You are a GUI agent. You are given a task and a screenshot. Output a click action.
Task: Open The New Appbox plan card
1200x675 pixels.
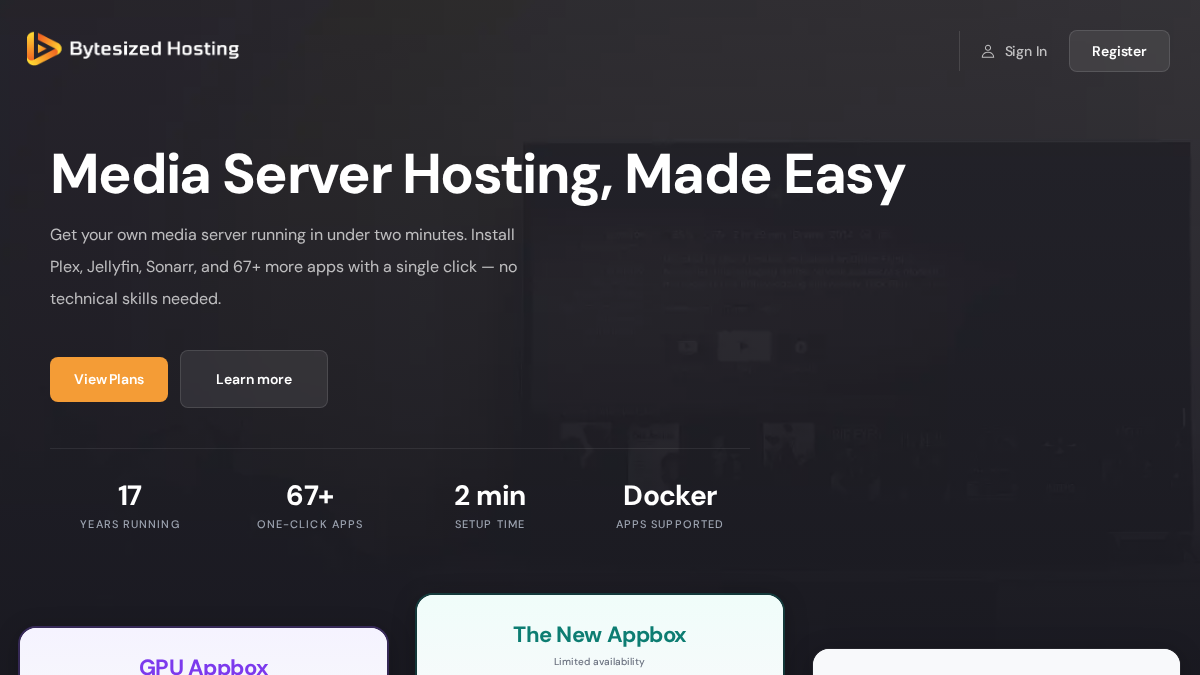coord(600,635)
